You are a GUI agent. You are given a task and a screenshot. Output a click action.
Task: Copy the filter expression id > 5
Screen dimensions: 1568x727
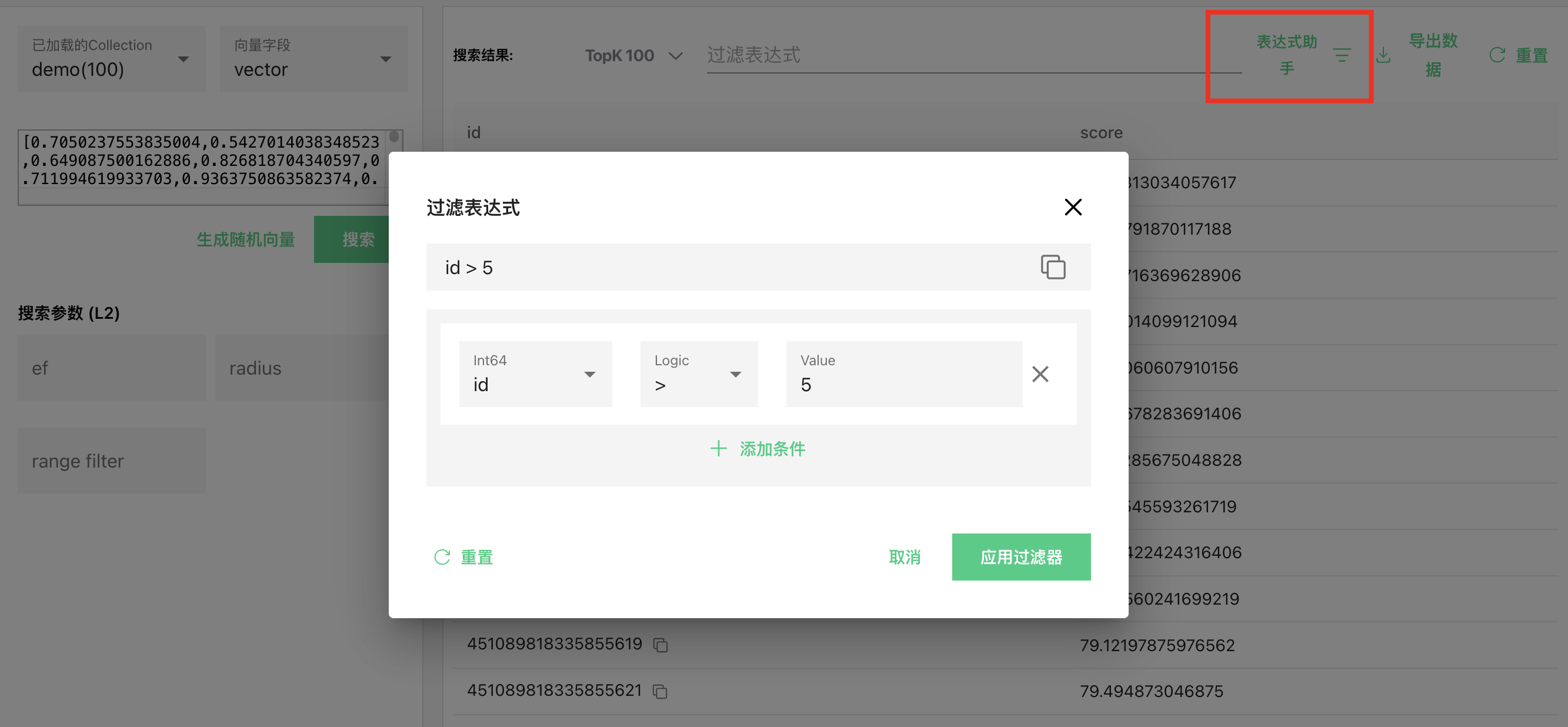1052,266
